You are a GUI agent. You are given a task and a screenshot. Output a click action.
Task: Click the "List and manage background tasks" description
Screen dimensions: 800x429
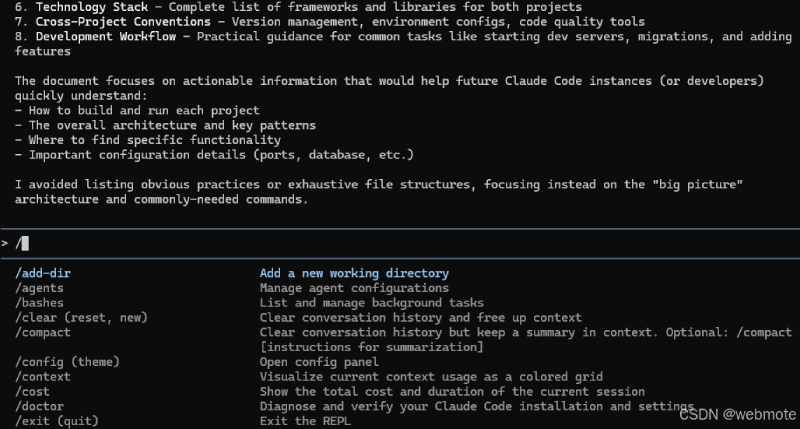[x=371, y=302]
